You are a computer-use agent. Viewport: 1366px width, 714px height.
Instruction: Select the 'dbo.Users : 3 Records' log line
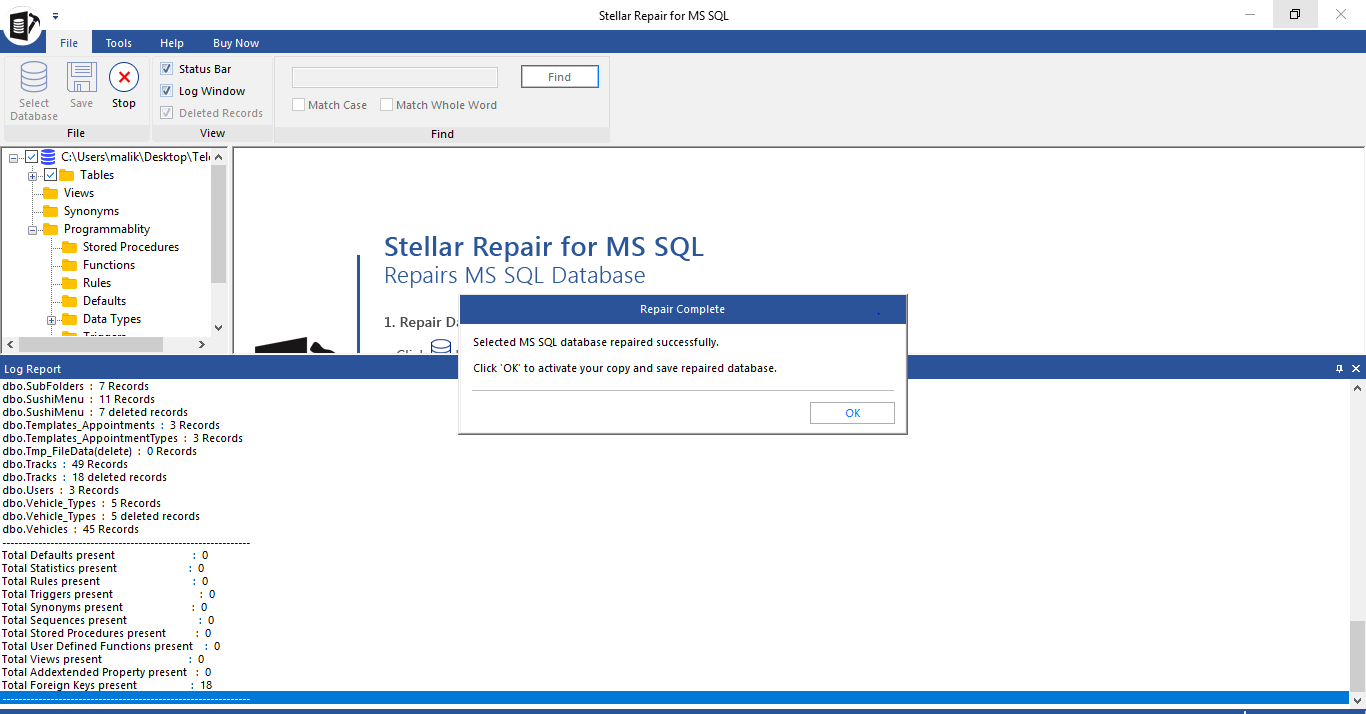pos(61,490)
